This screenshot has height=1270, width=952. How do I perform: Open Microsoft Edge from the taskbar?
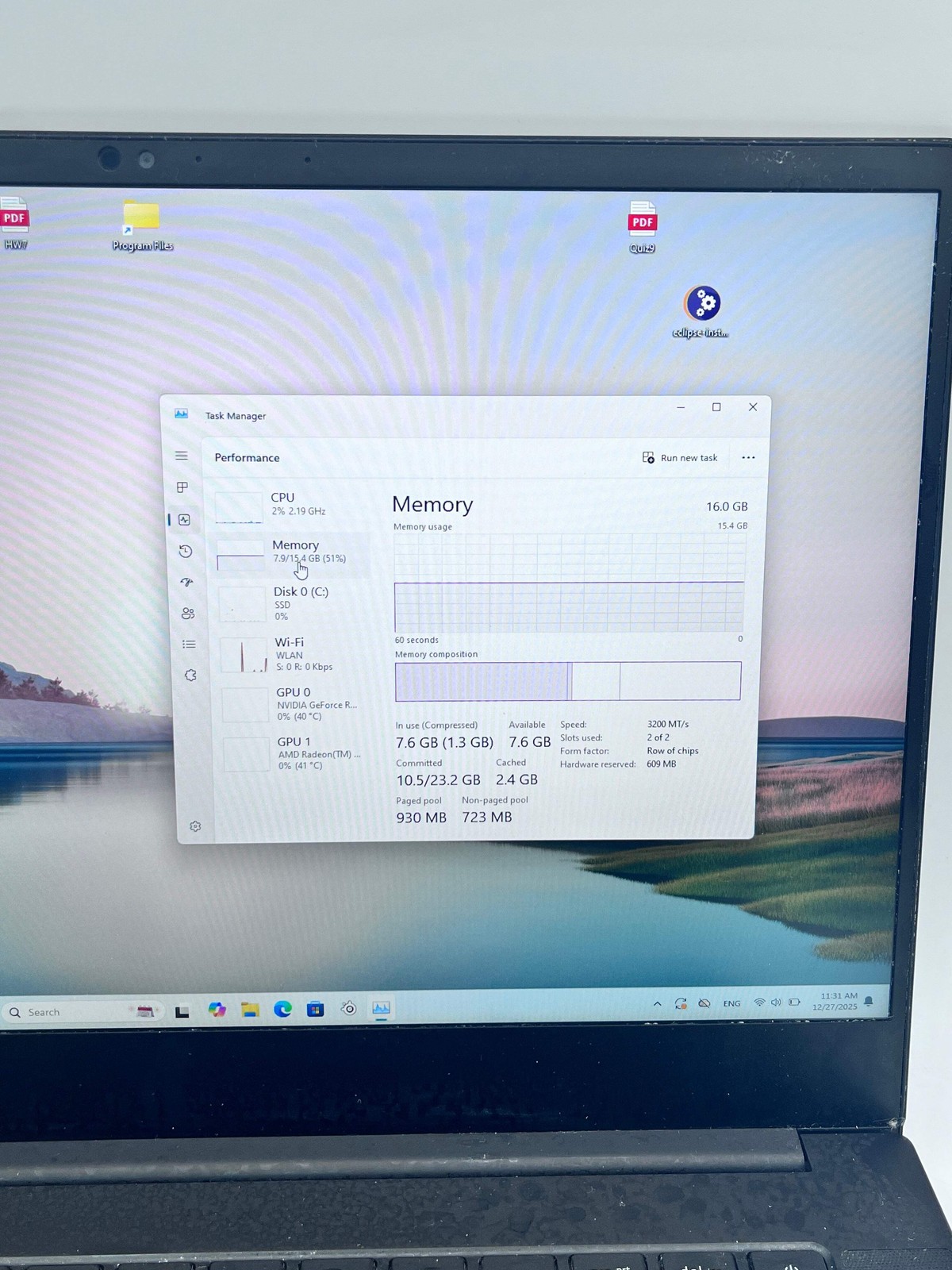(x=282, y=1009)
